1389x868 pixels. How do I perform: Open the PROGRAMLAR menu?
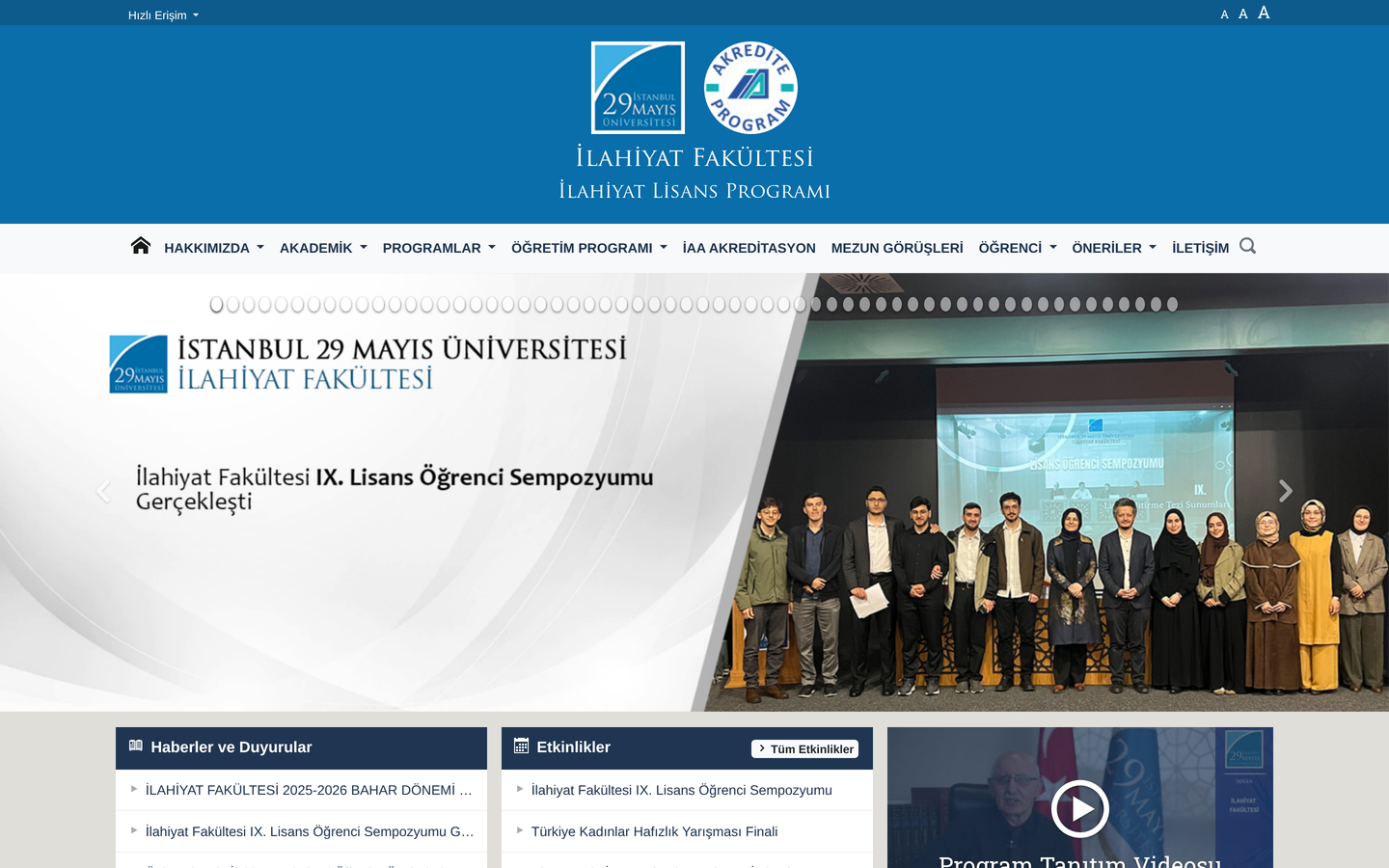tap(439, 248)
